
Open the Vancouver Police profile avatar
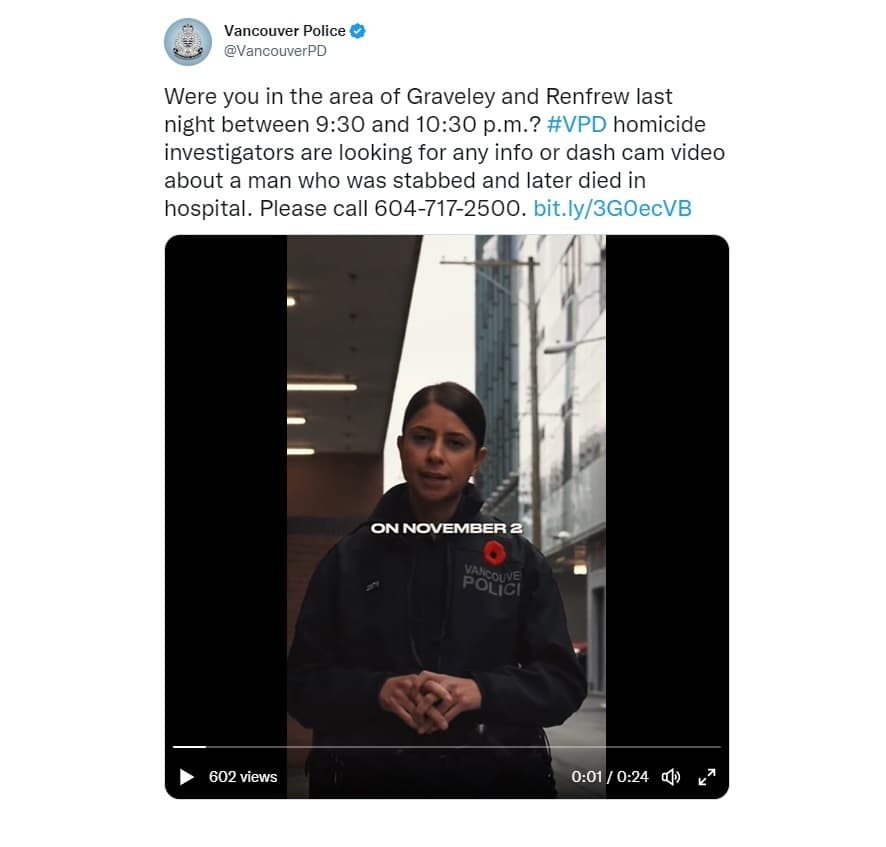[x=188, y=42]
